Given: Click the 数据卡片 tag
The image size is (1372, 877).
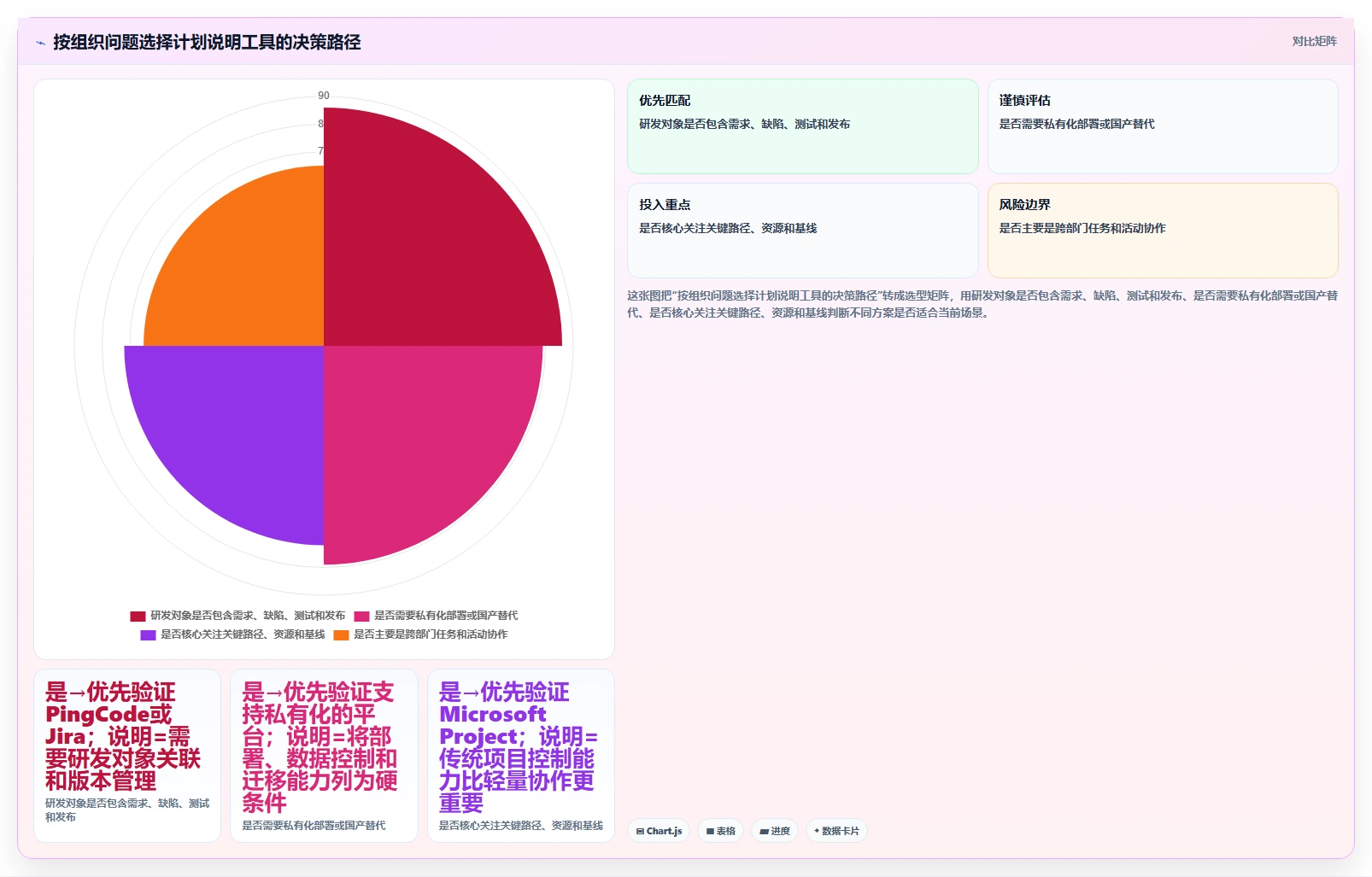Looking at the screenshot, I should tap(836, 831).
